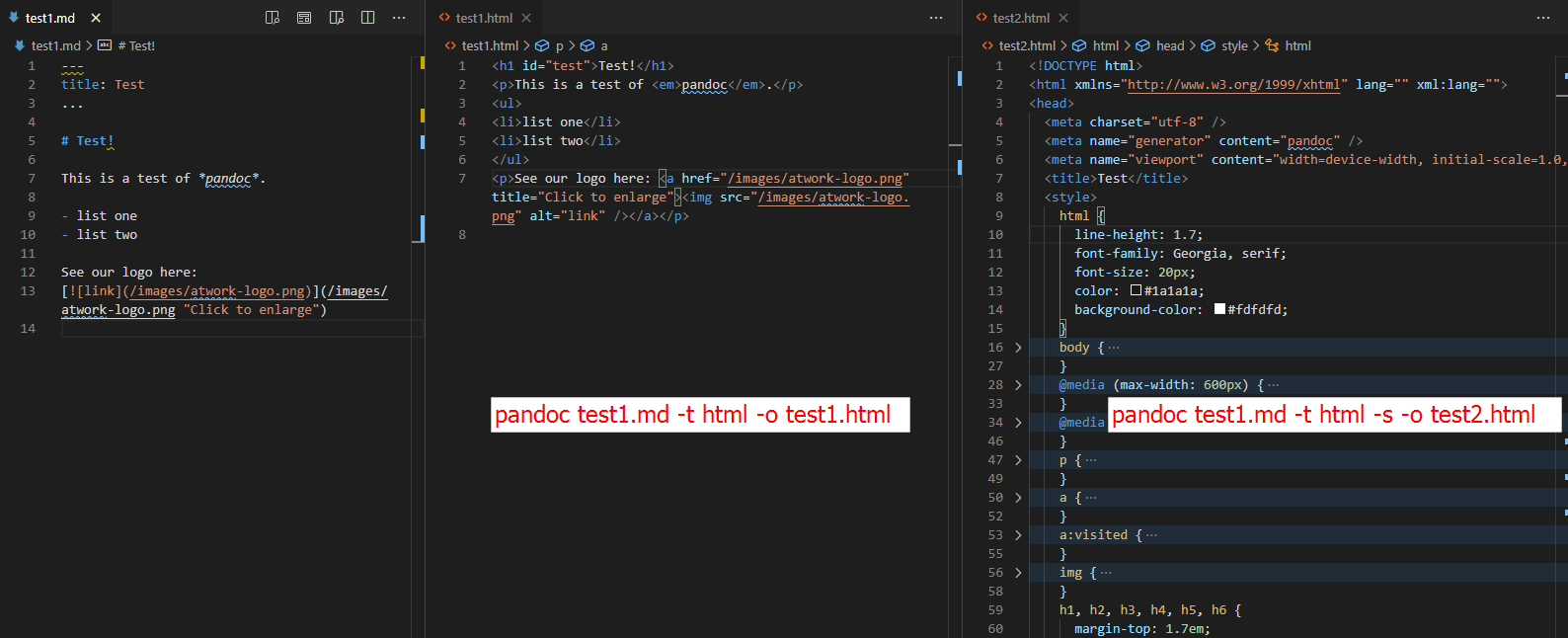Viewport: 1568px width, 638px height.
Task: Click the w3.org xhtml namespace link
Action: point(1235,85)
